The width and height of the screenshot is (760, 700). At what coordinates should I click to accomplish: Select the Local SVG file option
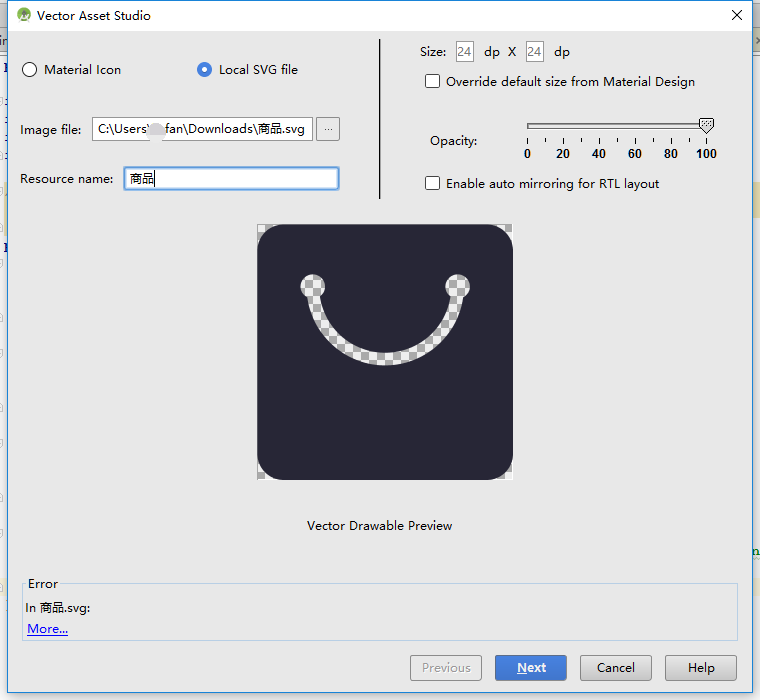(x=205, y=70)
